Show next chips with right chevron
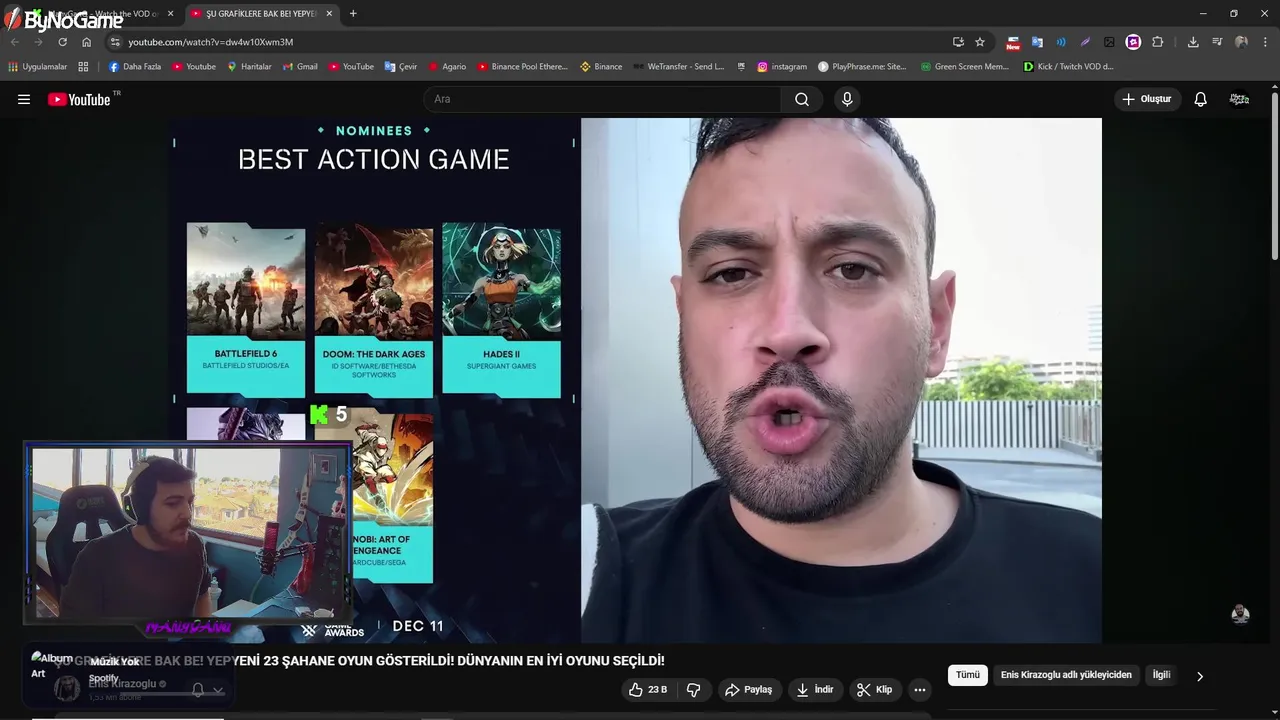Image resolution: width=1280 pixels, height=720 pixels. pos(1200,676)
